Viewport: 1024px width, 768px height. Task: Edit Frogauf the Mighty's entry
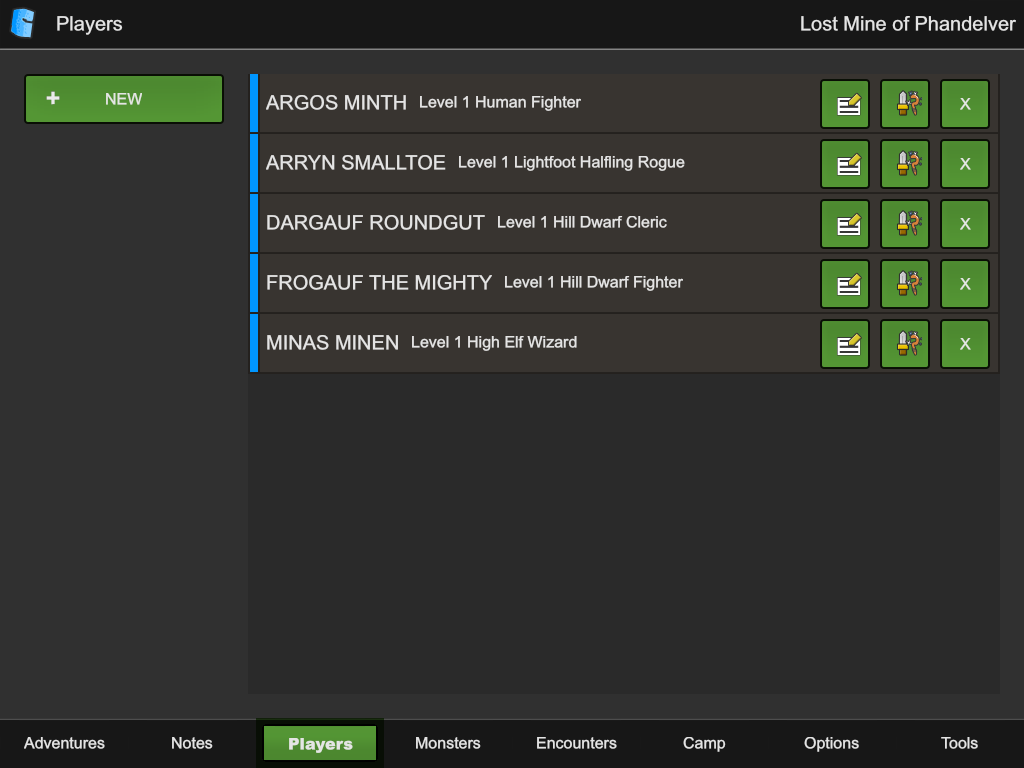click(x=845, y=284)
